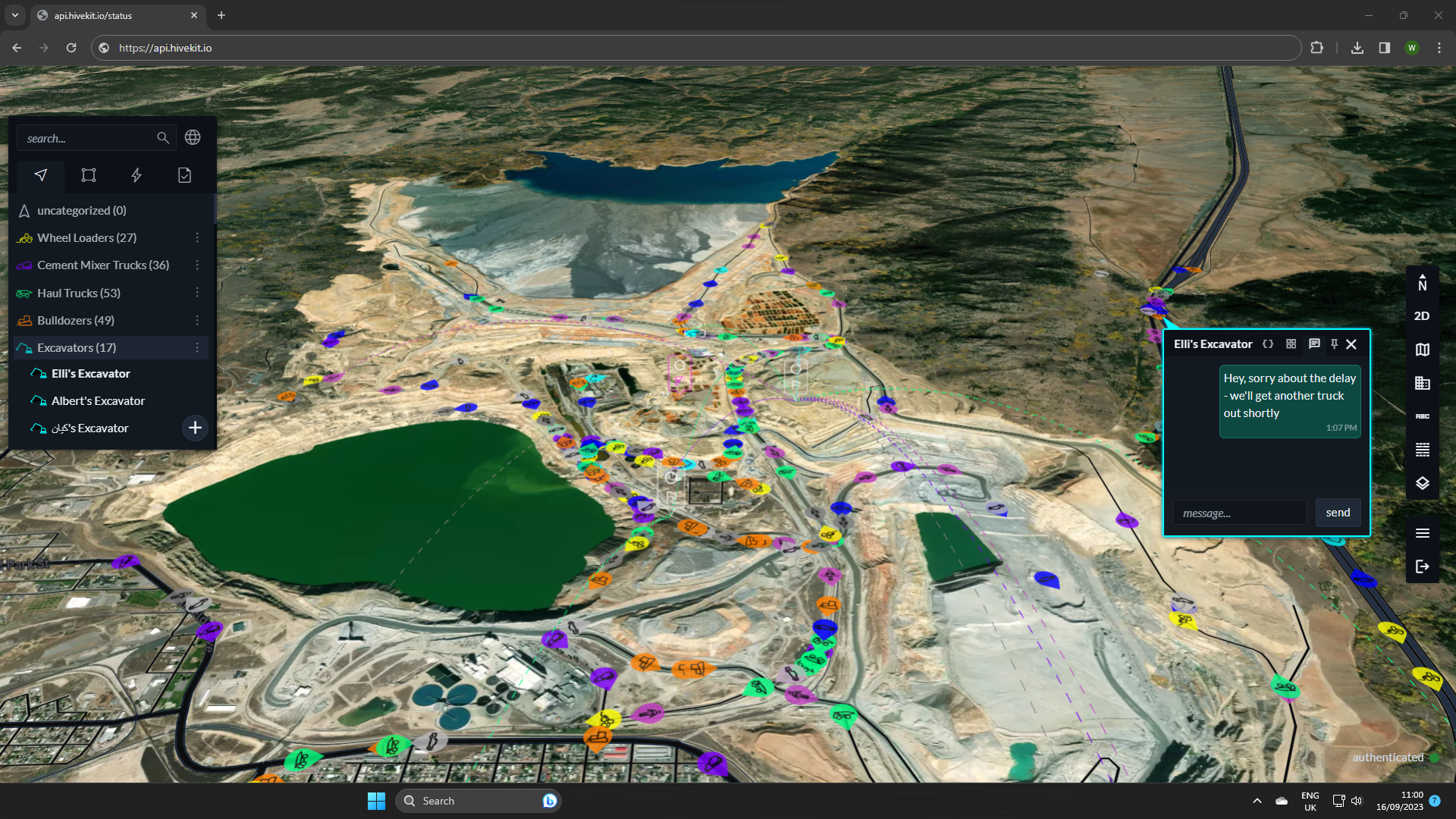Open a new browser tab
Image resolution: width=1456 pixels, height=819 pixels.
(x=221, y=15)
